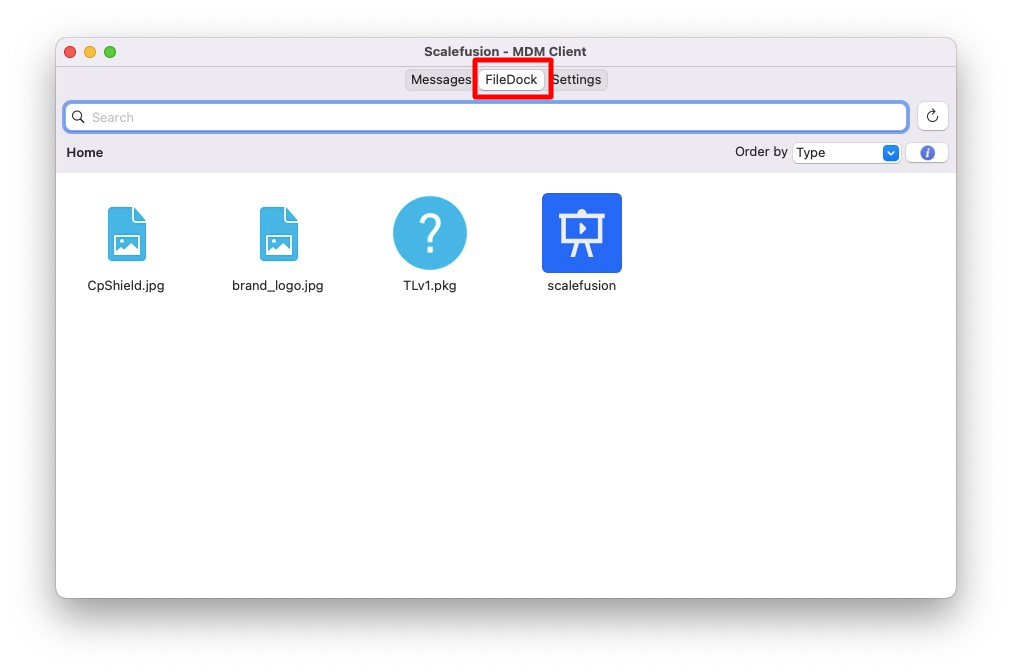Switch to the Messages tab
This screenshot has width=1012, height=672.
tap(441, 79)
